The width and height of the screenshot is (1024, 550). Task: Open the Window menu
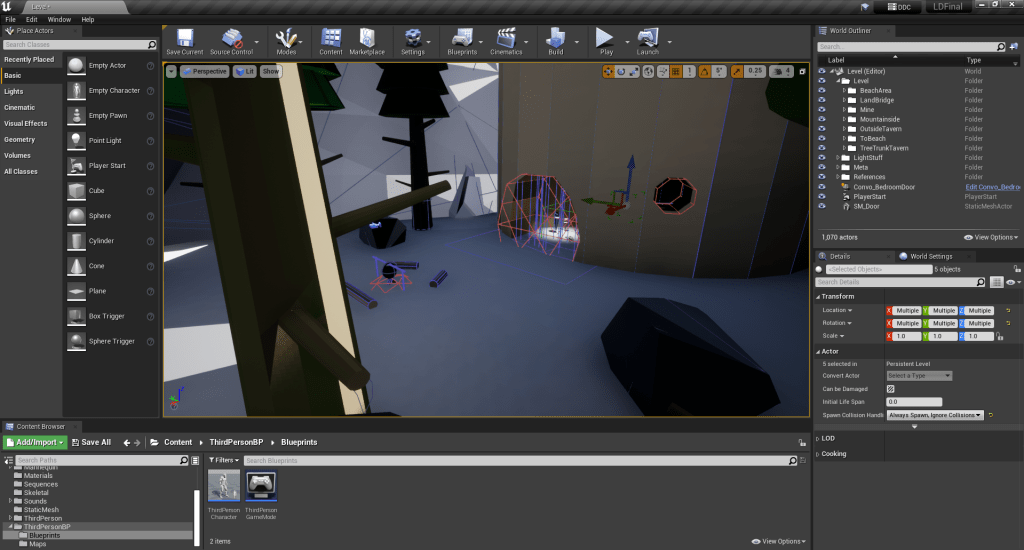click(x=59, y=19)
